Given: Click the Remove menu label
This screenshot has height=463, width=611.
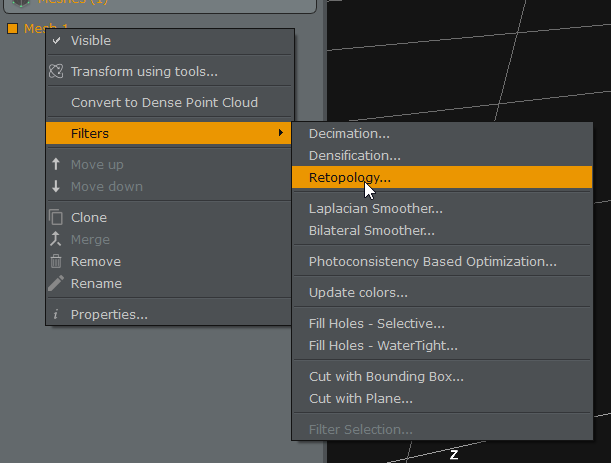Looking at the screenshot, I should [x=96, y=262].
